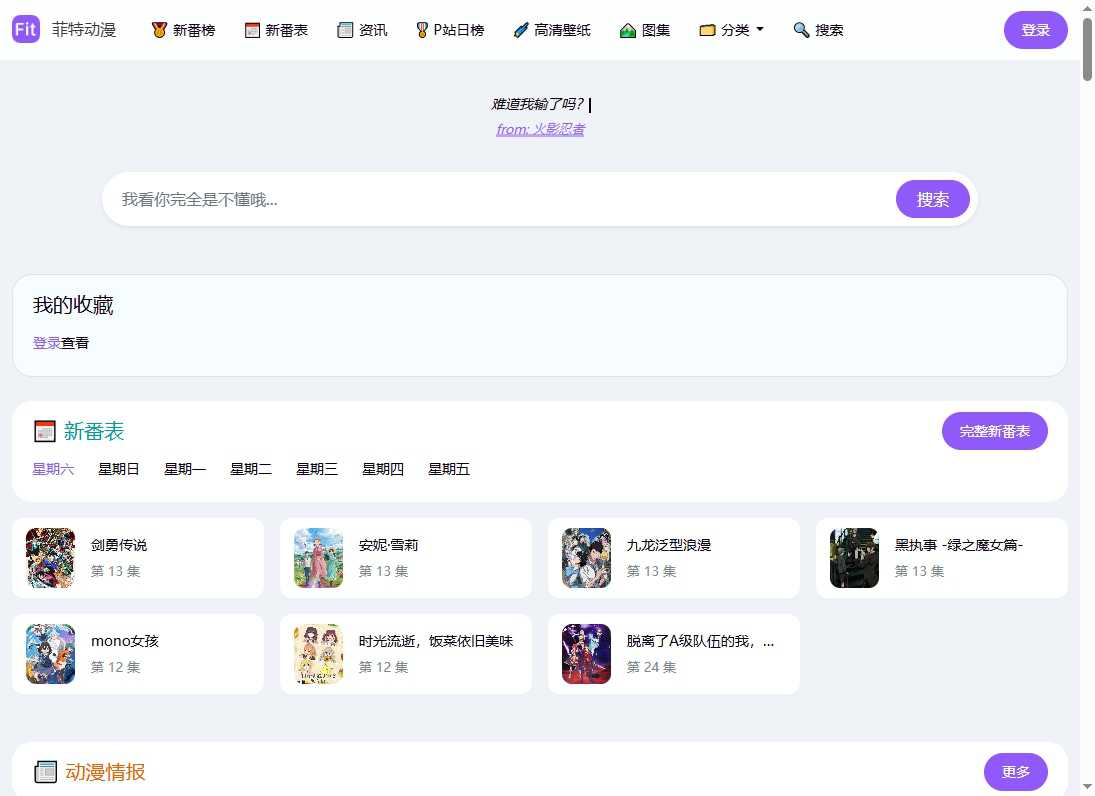The image size is (1095, 796).
Task: Click the 新番表 calendar icon in navbar
Action: point(252,30)
